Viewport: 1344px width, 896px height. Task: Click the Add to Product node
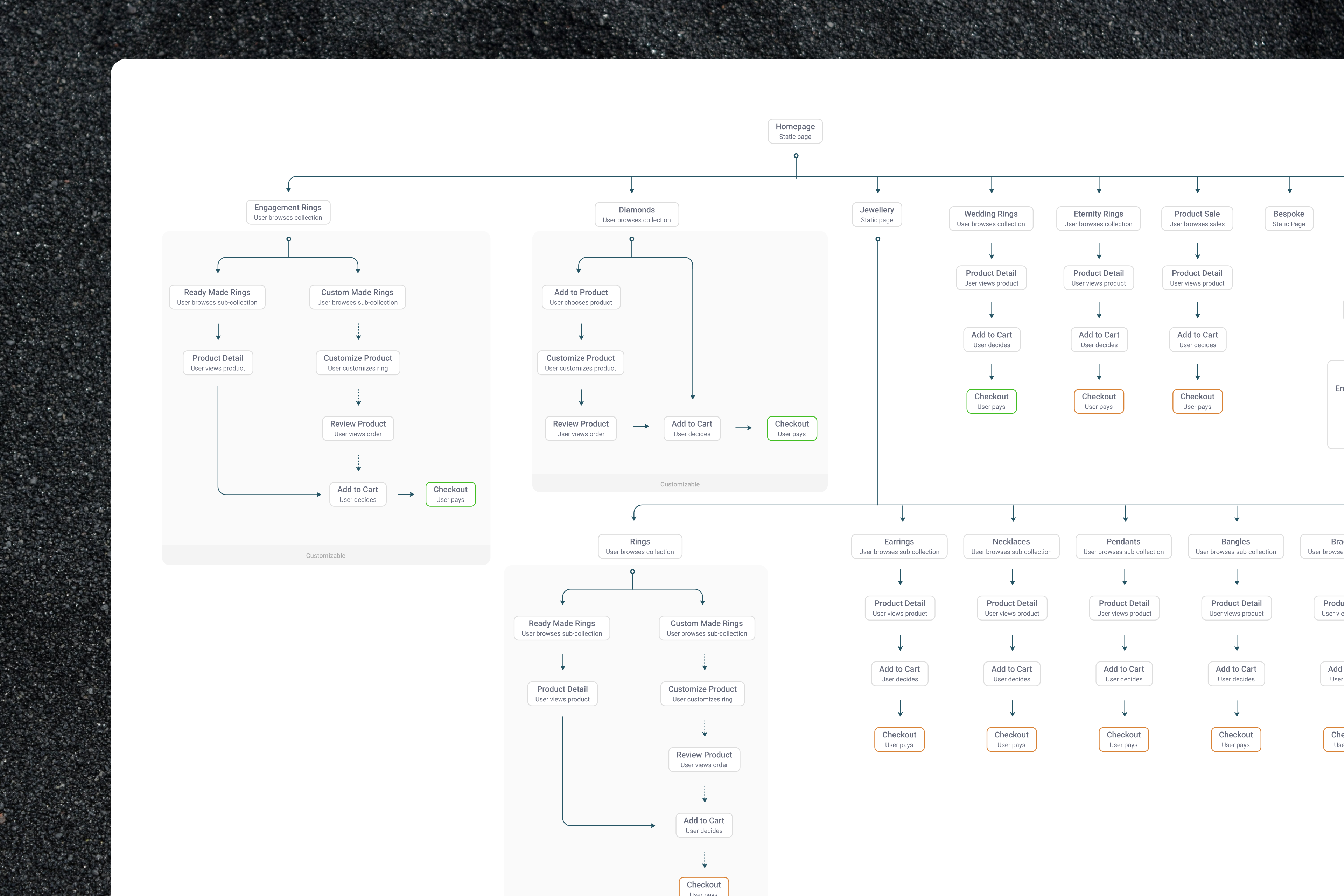coord(581,296)
